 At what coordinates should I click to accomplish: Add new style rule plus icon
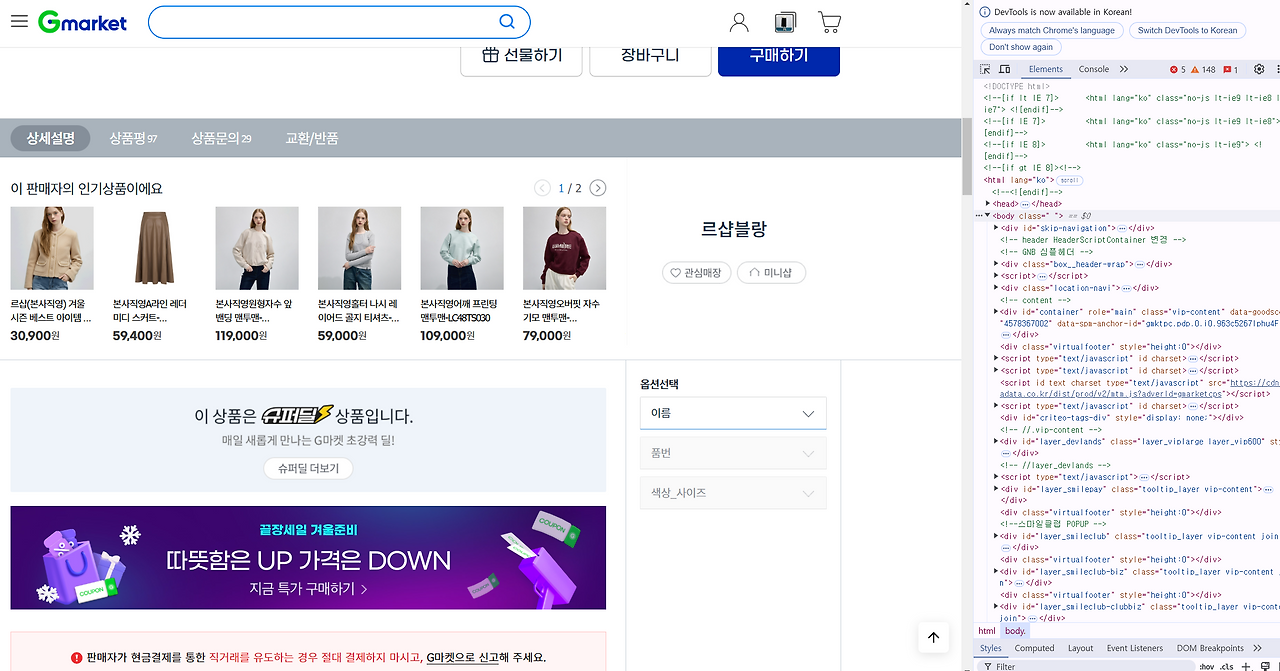(1245, 666)
